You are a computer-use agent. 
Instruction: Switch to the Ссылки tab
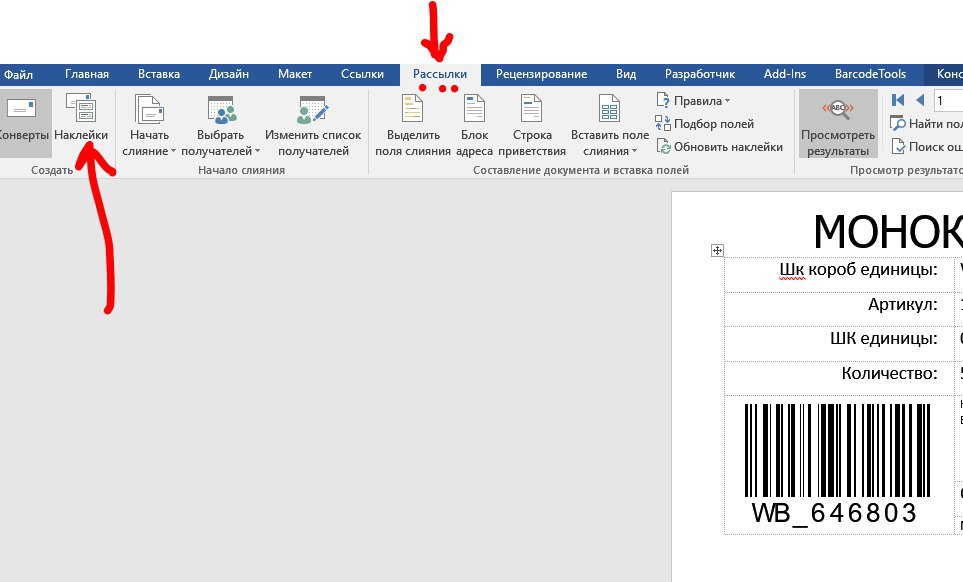pos(362,74)
